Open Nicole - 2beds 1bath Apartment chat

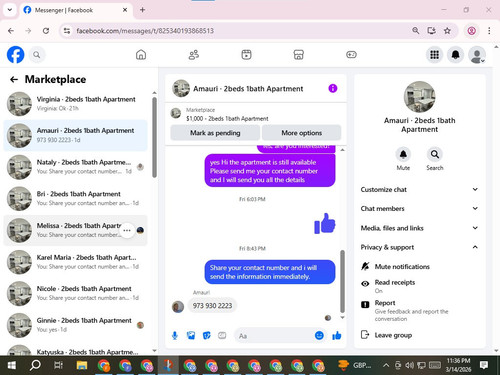(x=75, y=293)
